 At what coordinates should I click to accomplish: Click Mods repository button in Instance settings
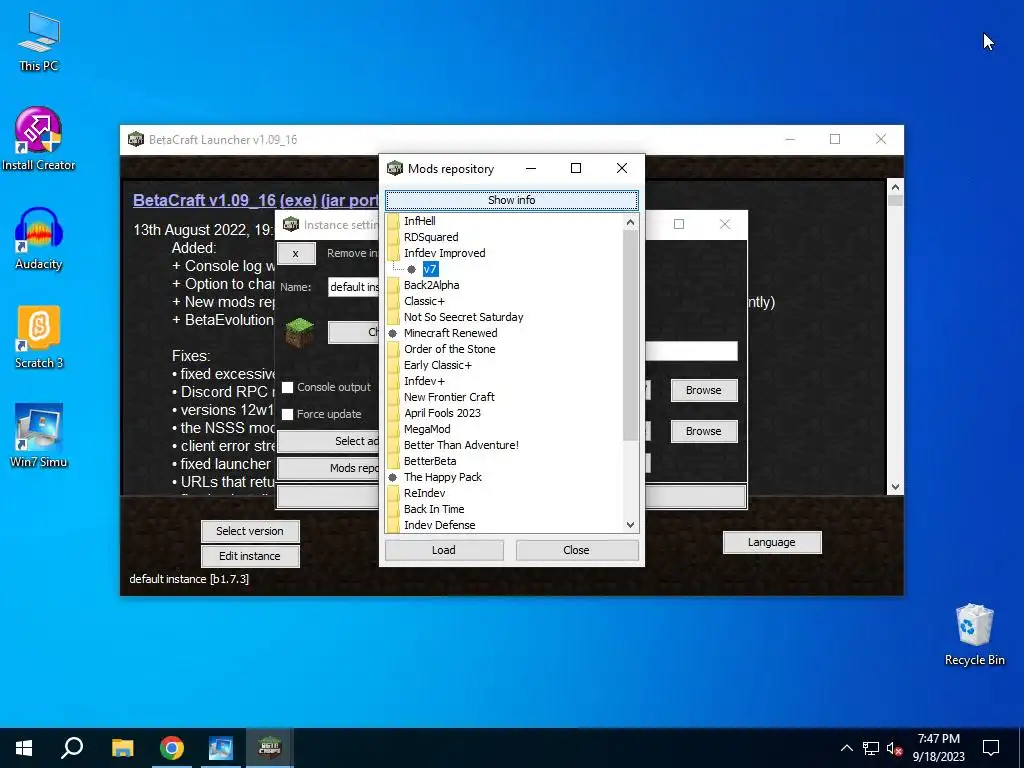click(328, 468)
